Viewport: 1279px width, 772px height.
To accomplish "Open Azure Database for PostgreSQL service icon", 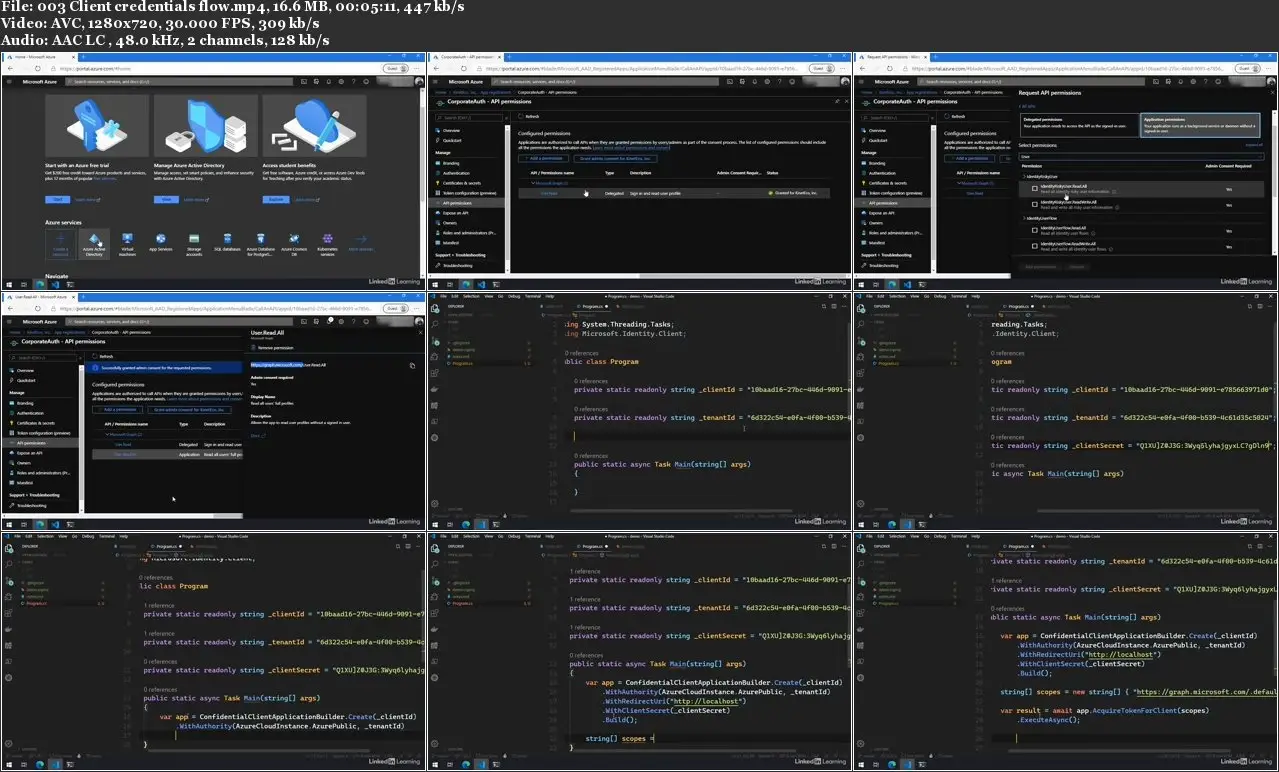I will click(260, 243).
